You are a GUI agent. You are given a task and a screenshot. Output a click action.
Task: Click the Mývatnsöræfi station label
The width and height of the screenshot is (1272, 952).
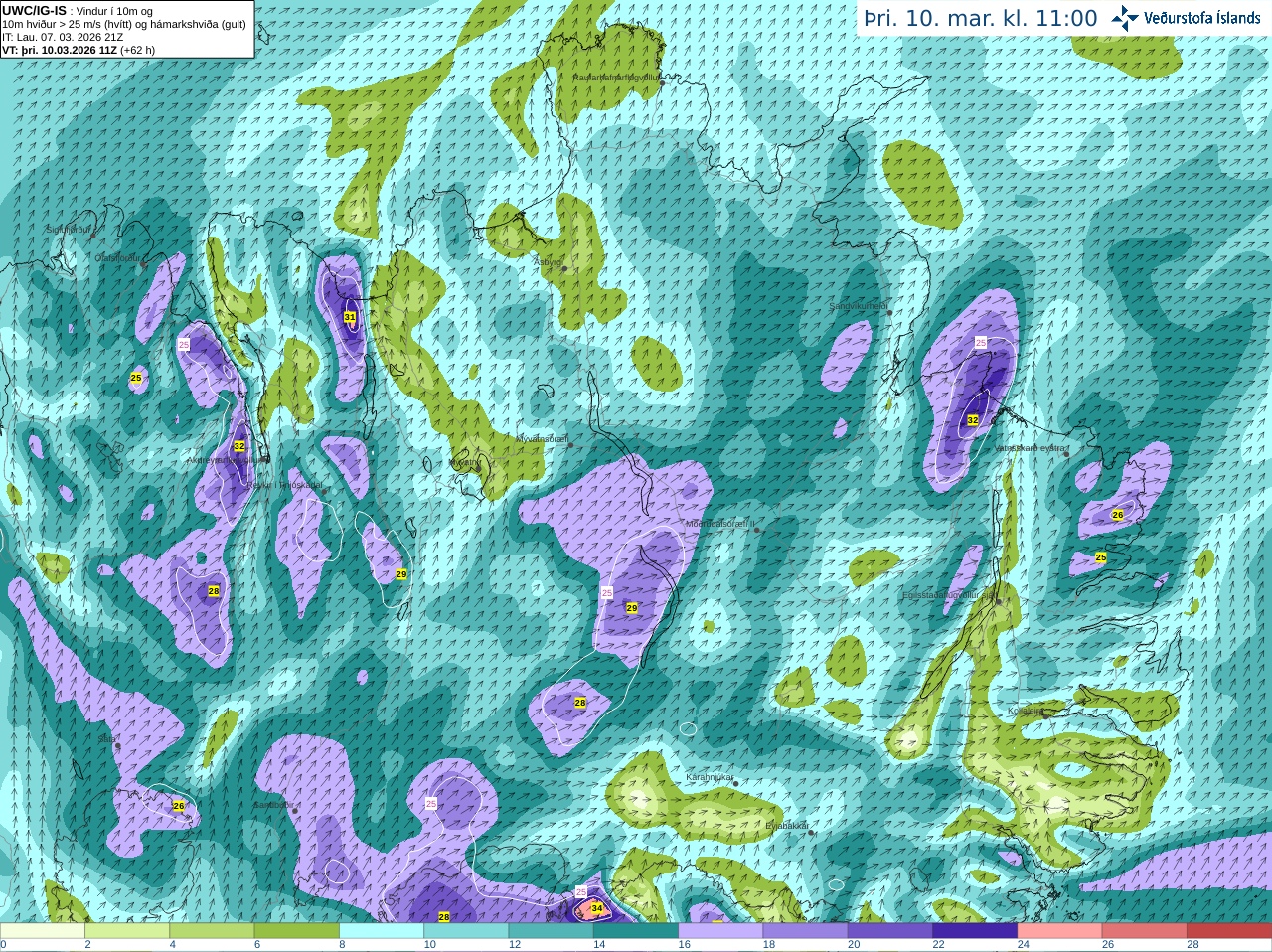pyautogui.click(x=542, y=438)
